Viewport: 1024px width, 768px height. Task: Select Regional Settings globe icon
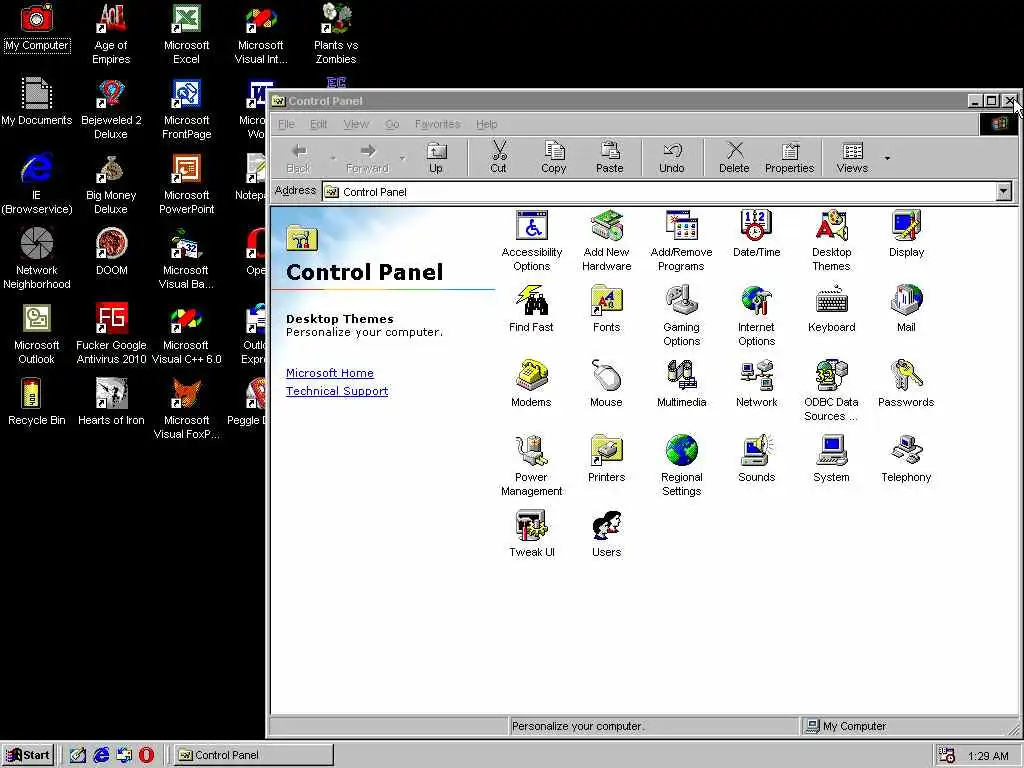tap(681, 466)
